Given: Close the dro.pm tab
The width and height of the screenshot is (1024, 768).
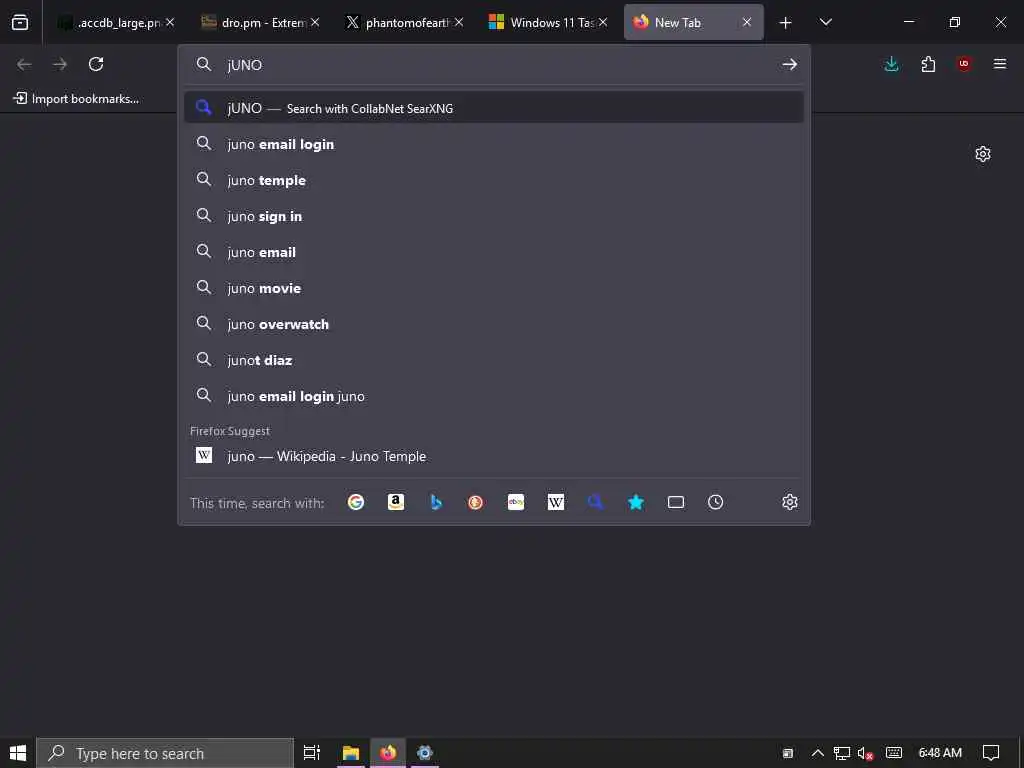Looking at the screenshot, I should (x=315, y=22).
